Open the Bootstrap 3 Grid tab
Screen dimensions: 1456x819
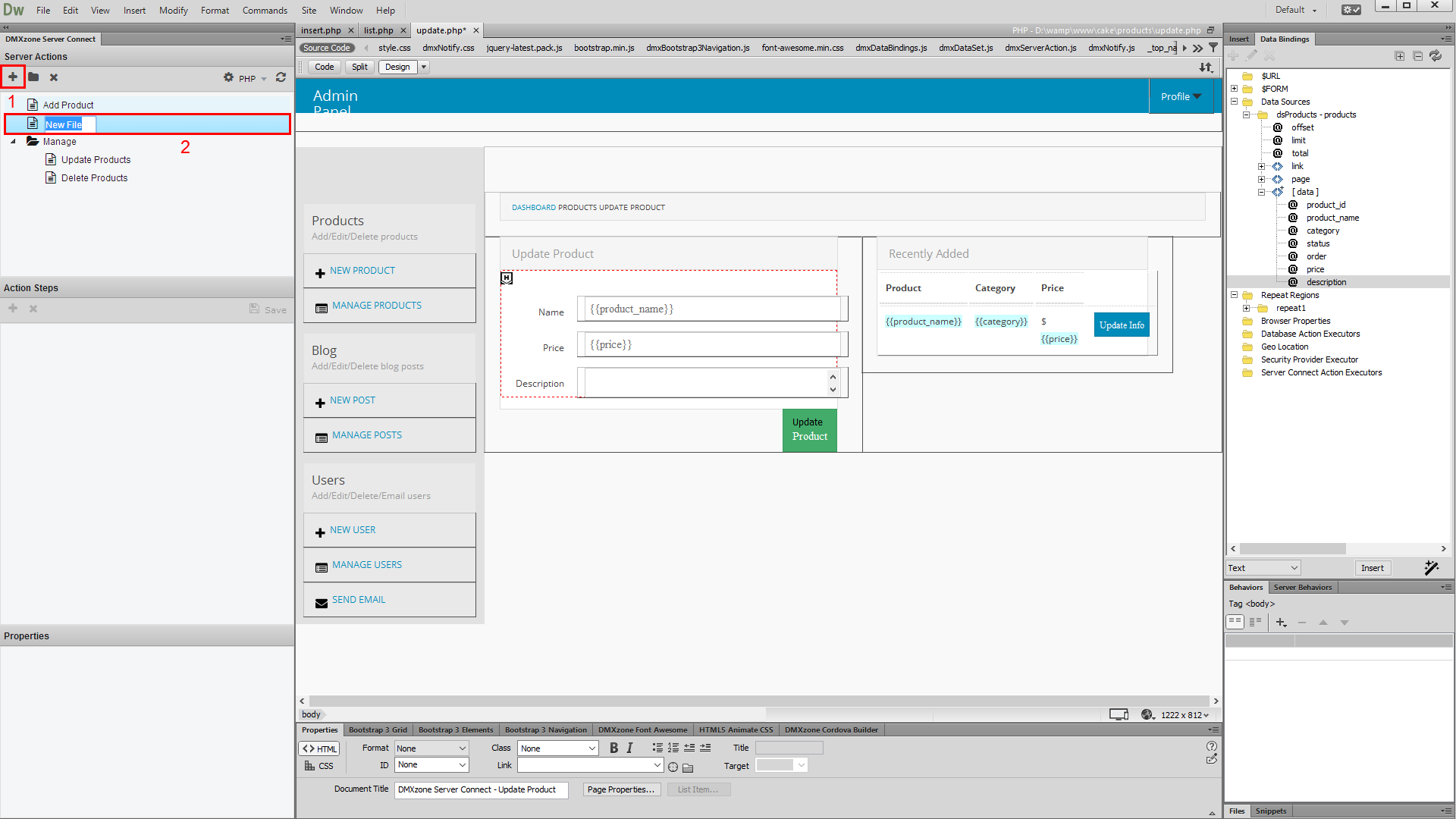[x=378, y=730]
